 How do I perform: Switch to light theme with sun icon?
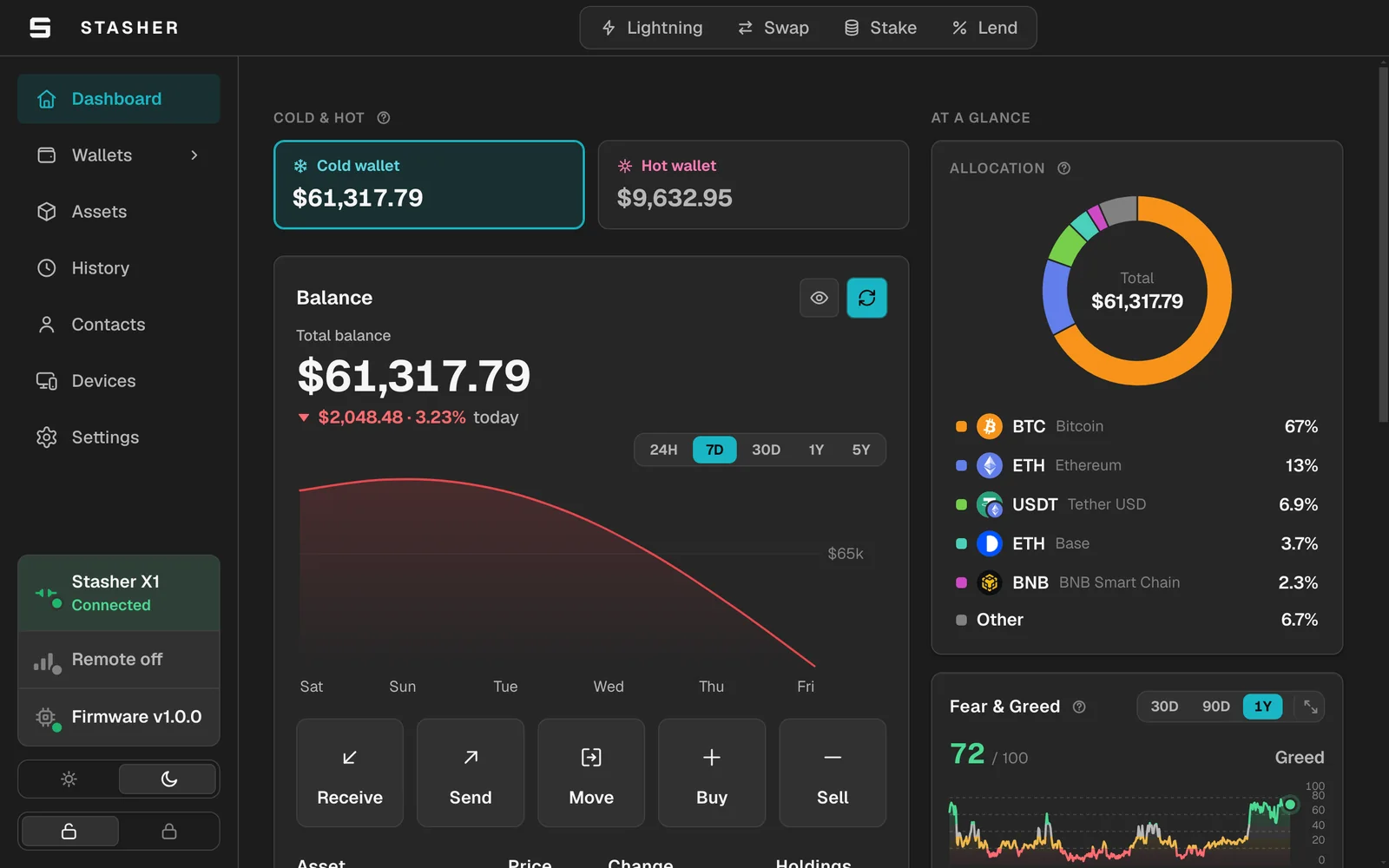click(x=69, y=779)
